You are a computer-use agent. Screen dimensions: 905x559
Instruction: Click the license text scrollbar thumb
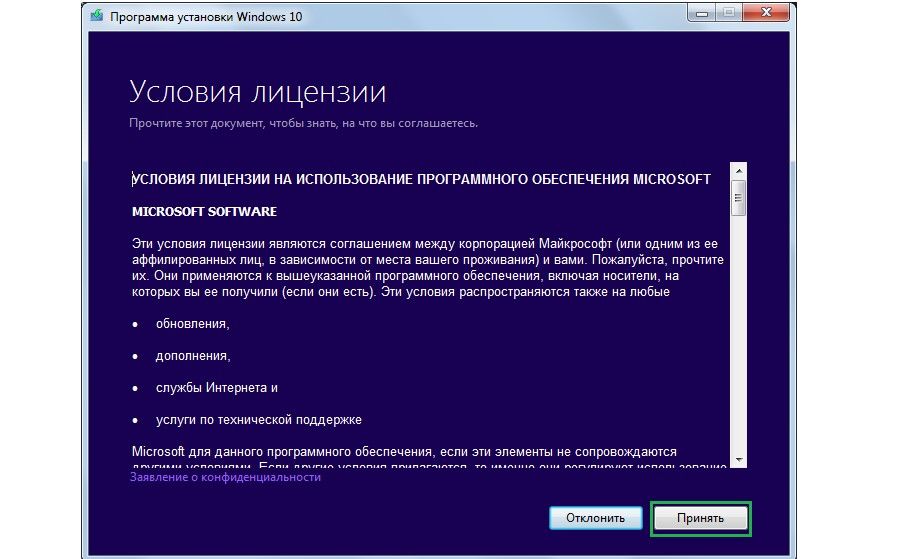click(738, 198)
